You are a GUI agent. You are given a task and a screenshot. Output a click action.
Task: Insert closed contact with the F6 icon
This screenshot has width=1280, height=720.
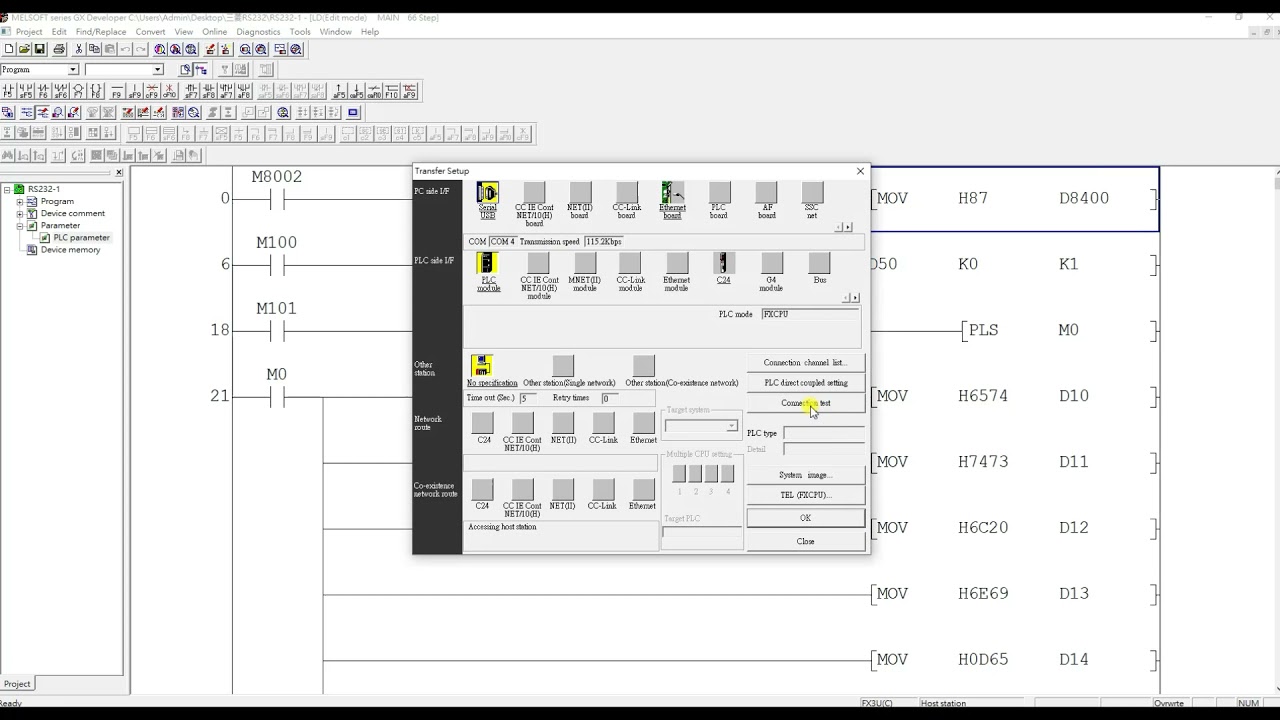click(43, 91)
